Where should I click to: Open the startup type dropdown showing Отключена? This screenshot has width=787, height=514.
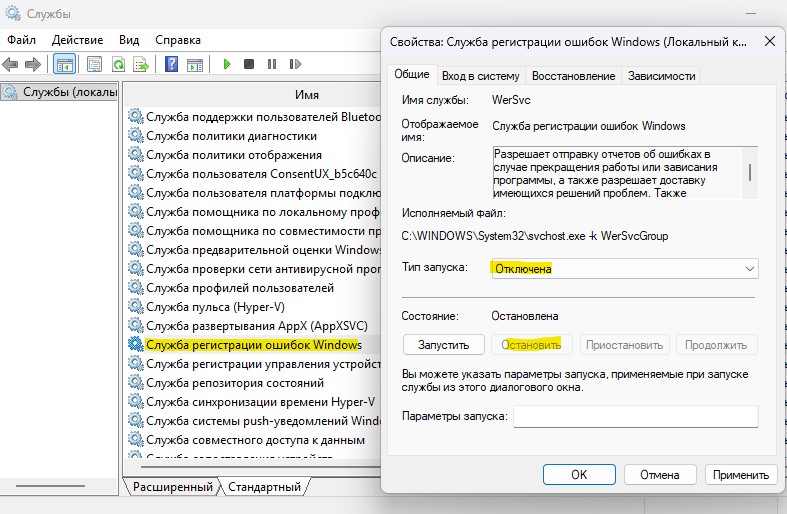623,268
